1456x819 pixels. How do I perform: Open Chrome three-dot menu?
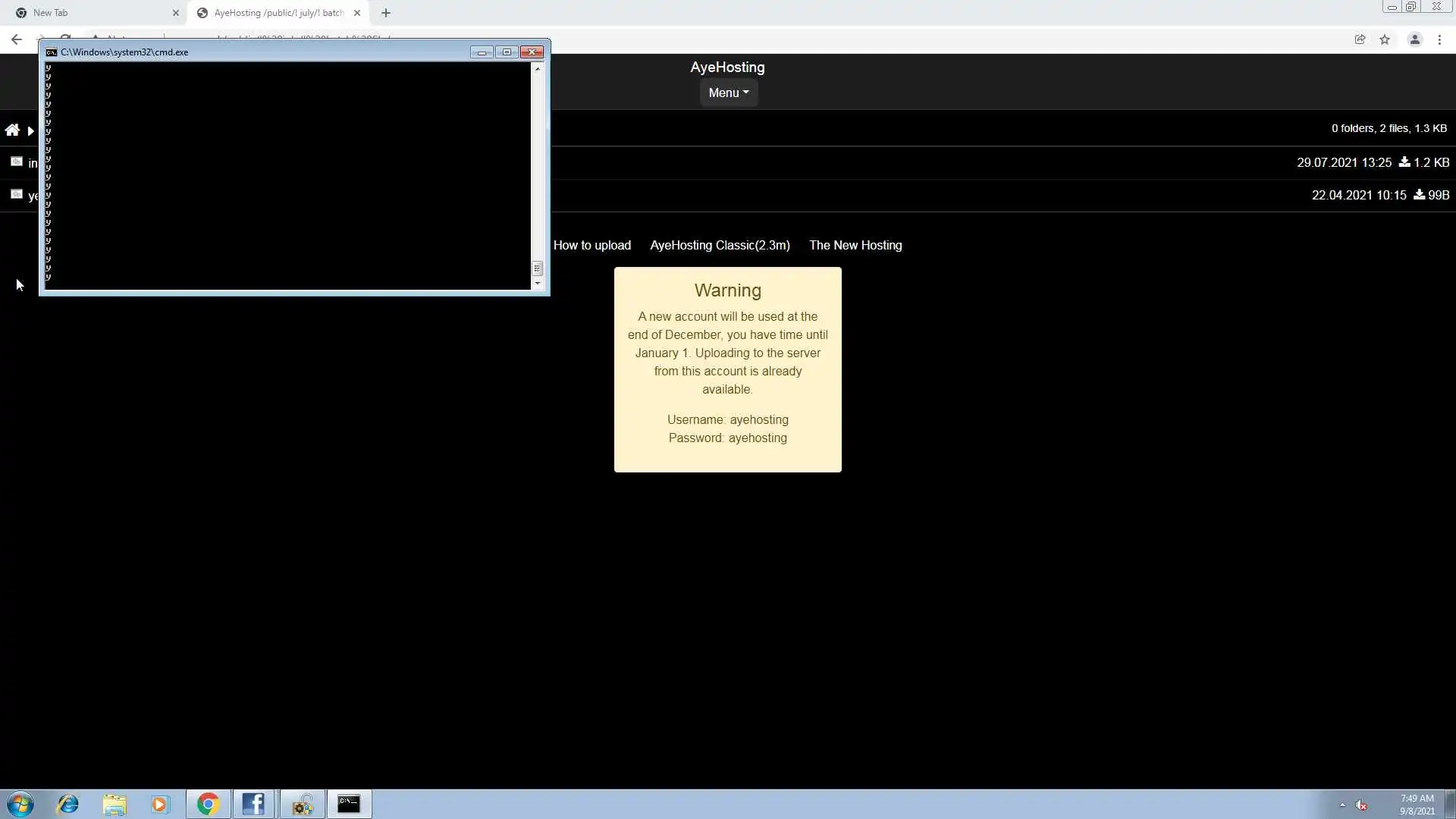click(x=1439, y=39)
